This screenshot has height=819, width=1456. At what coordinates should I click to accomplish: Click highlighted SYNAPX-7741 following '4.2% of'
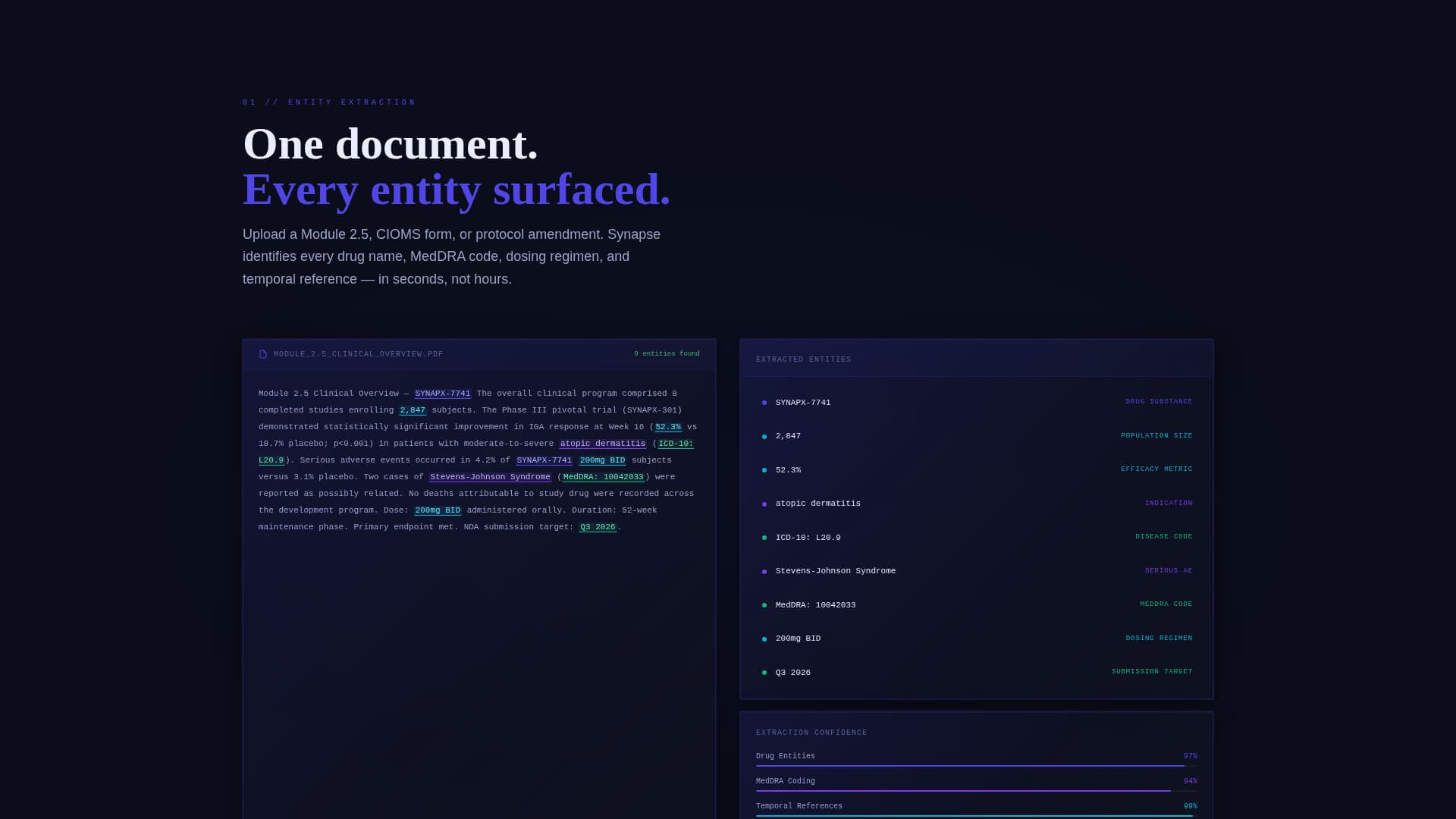point(544,460)
